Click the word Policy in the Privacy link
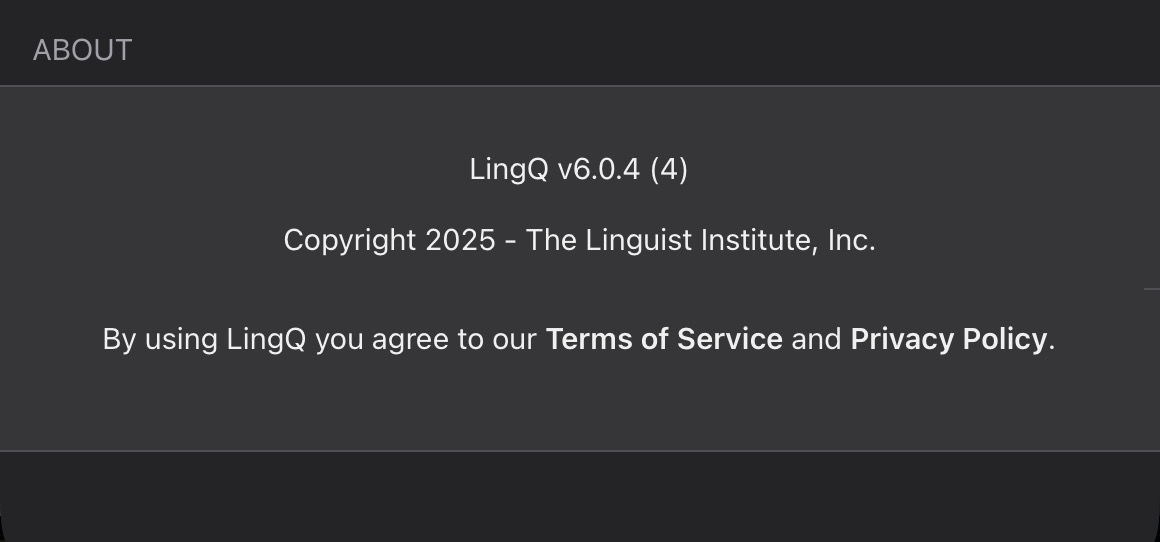 click(1004, 339)
